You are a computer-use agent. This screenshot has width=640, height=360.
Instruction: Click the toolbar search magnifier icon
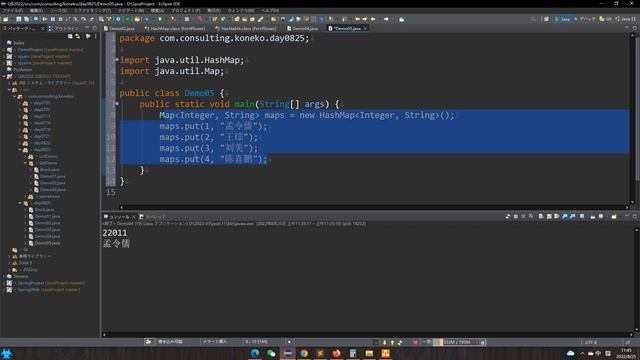pos(533,19)
